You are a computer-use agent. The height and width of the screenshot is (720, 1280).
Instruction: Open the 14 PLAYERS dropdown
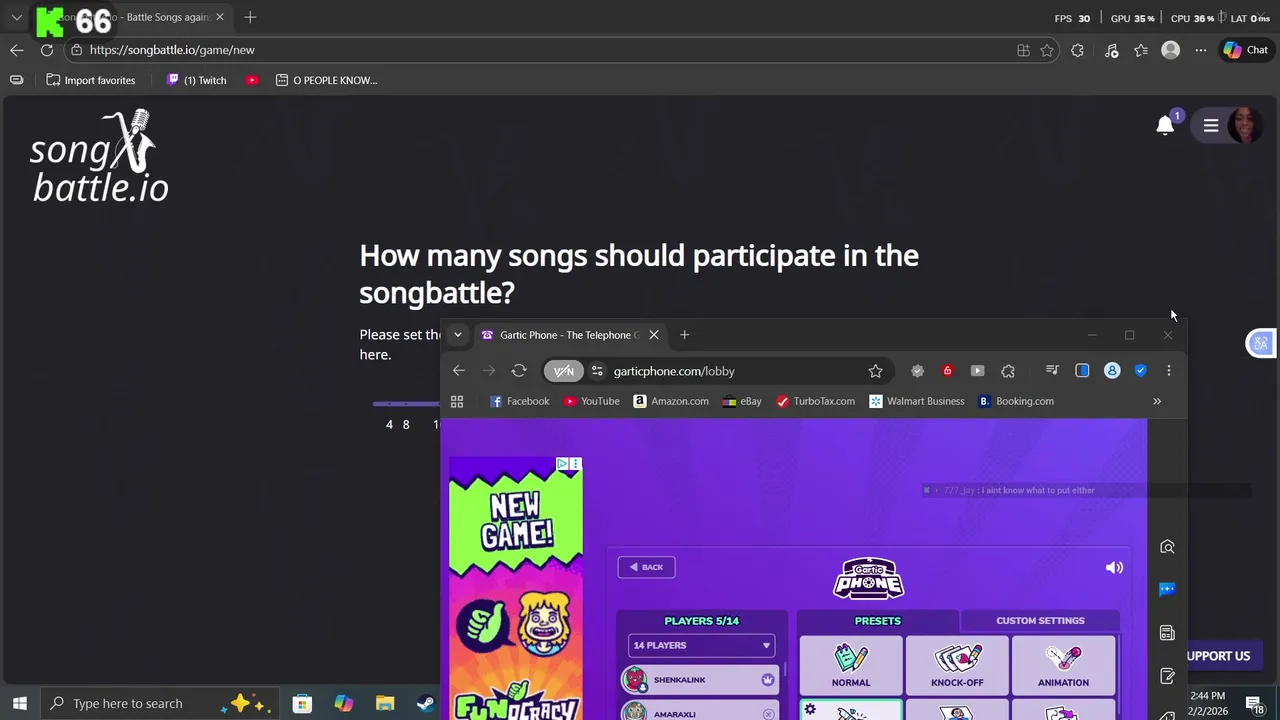click(701, 645)
